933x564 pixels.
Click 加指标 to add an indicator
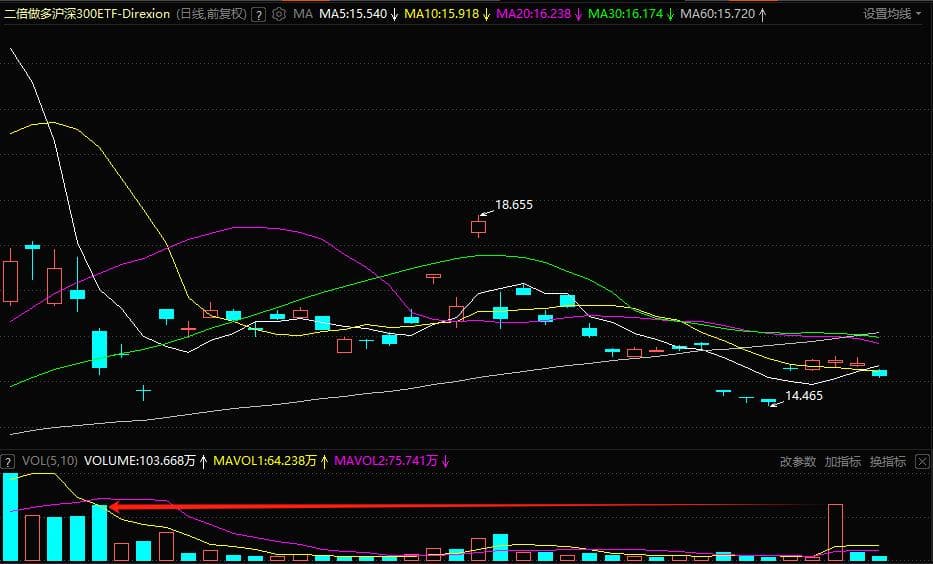(842, 462)
